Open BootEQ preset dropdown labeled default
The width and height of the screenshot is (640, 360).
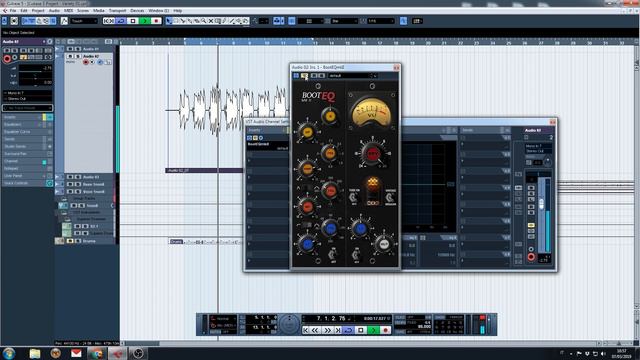pos(353,76)
